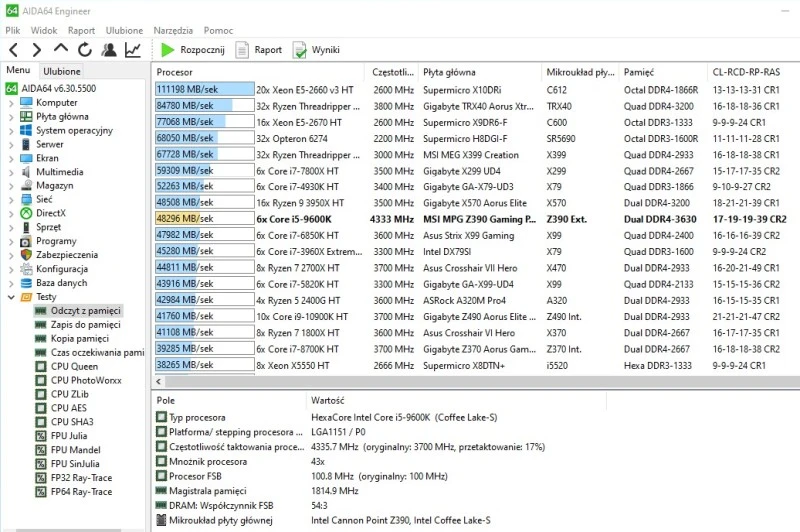Open Wyniki with the checkmark icon

click(x=316, y=50)
